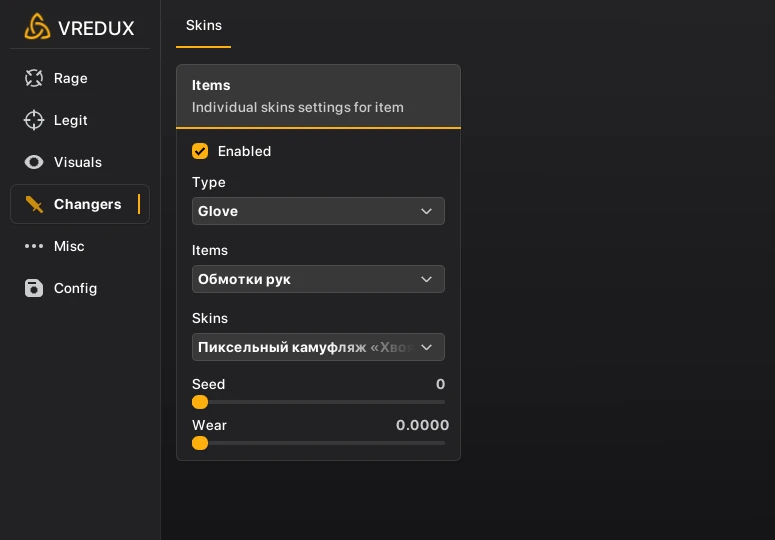Select the Rage section icon

pos(34,78)
